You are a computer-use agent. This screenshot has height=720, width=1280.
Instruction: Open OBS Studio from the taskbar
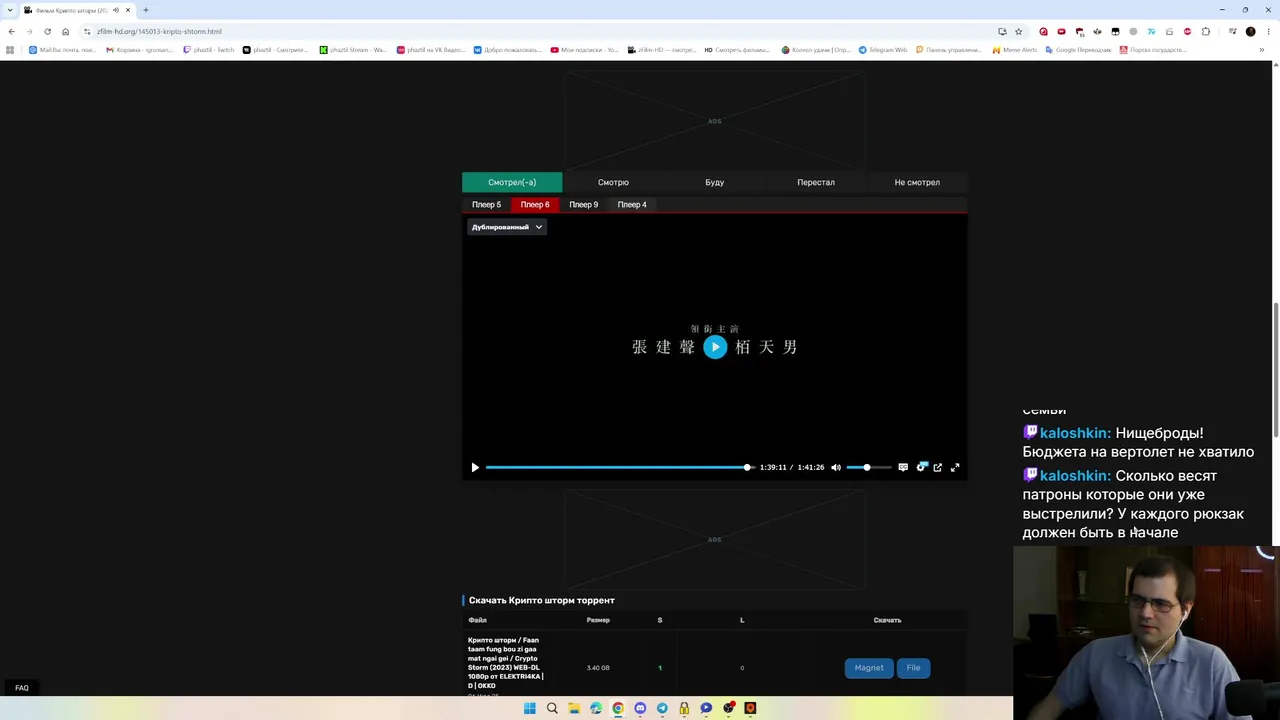tap(728, 708)
